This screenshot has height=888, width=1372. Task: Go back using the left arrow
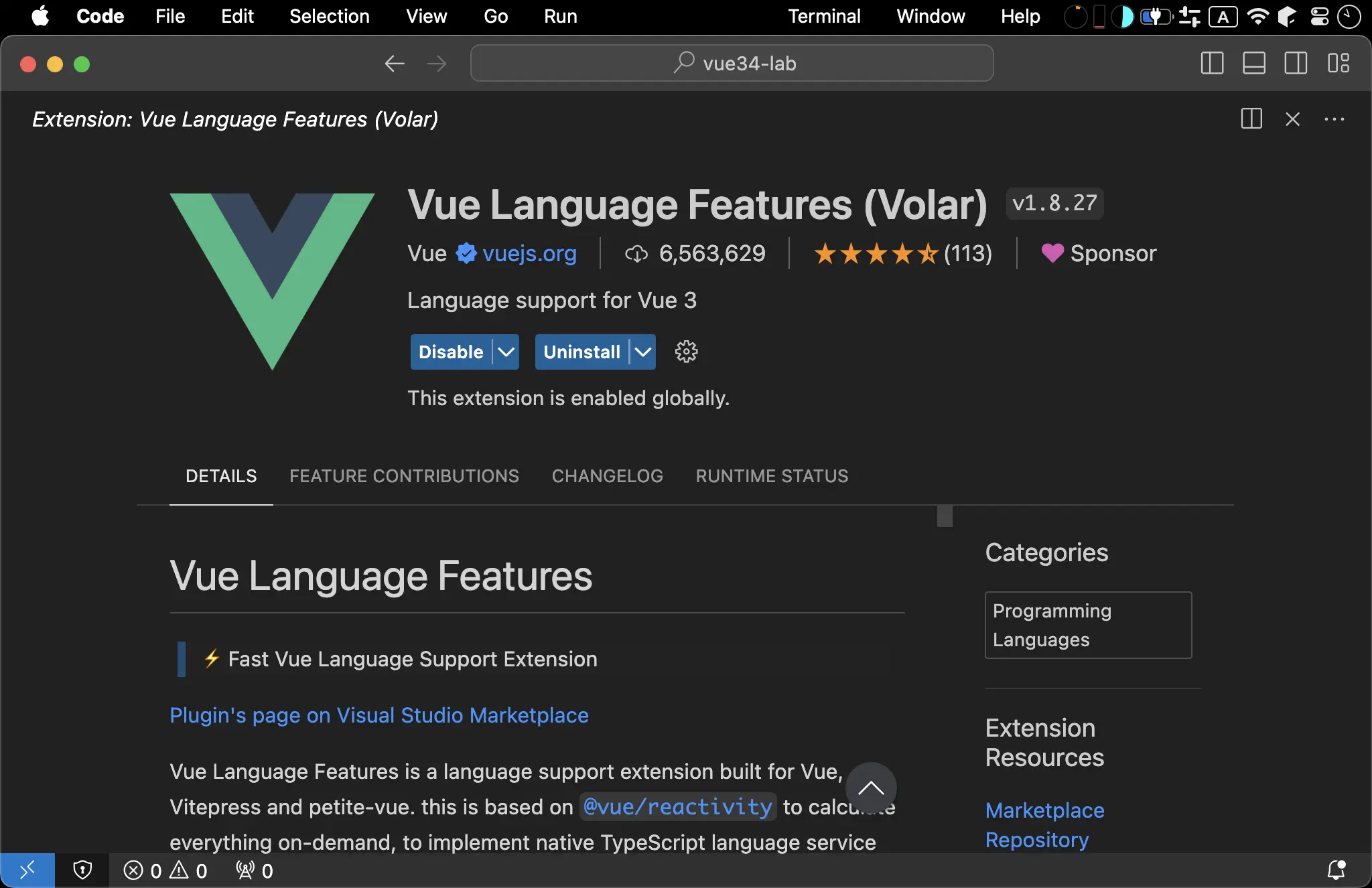395,64
